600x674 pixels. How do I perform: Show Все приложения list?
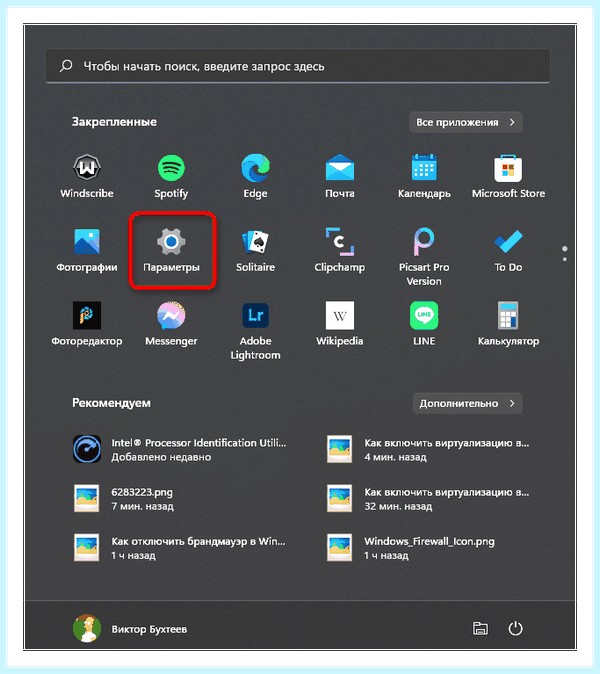466,122
